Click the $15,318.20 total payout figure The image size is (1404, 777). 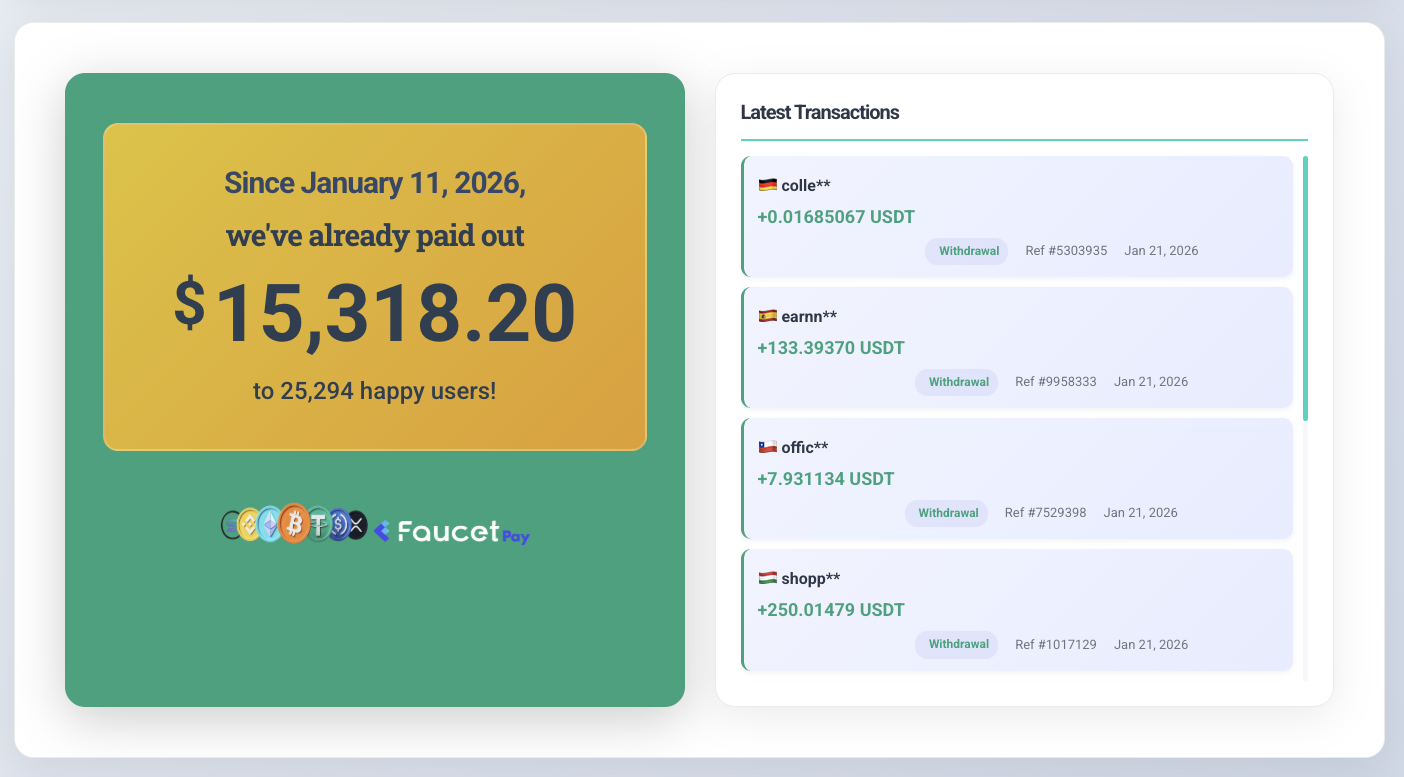coord(375,313)
